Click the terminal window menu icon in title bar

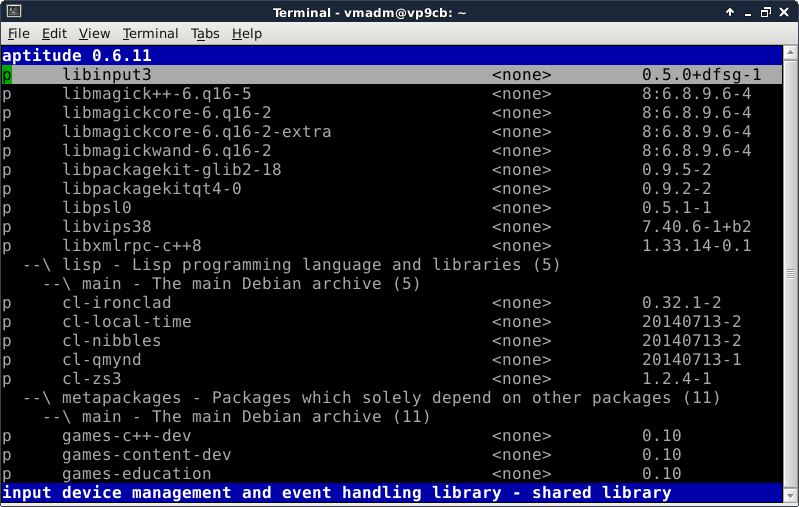point(11,11)
